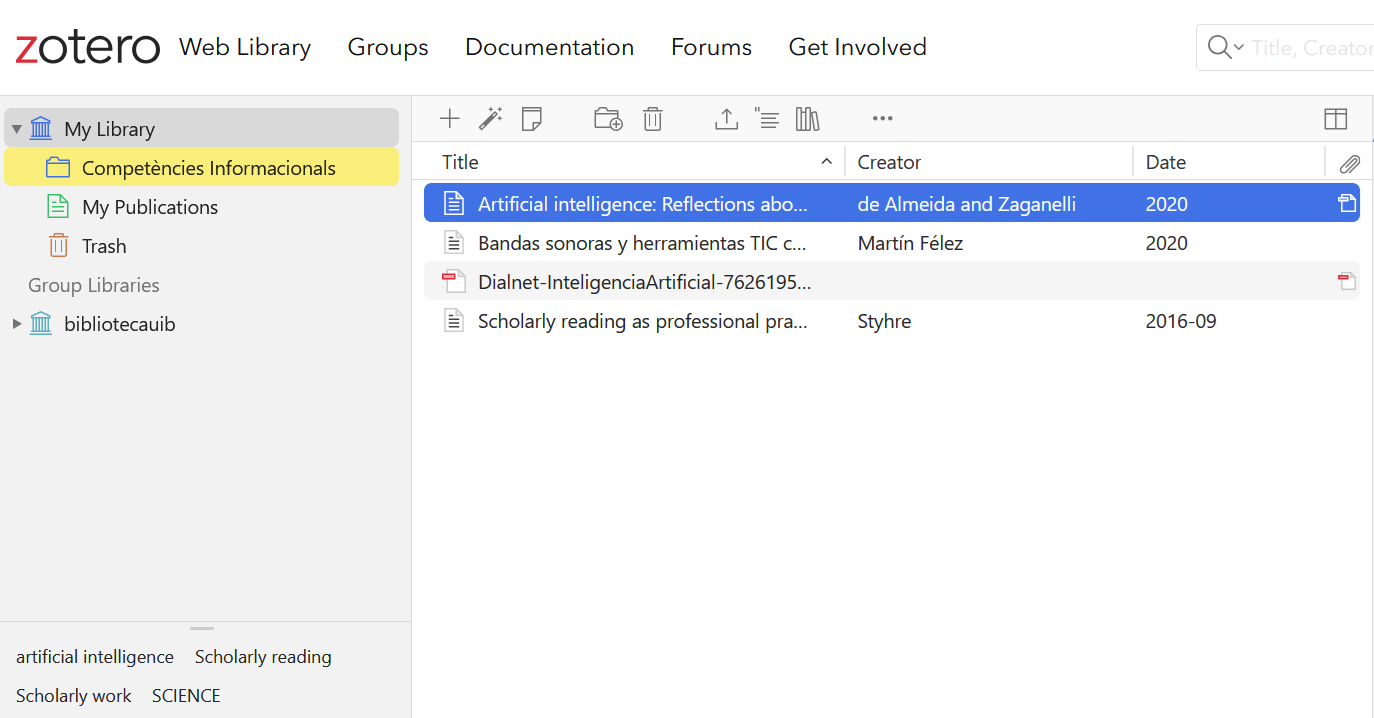This screenshot has width=1374, height=718.
Task: Click the article icon of Artificial intelligence
Action: point(454,204)
